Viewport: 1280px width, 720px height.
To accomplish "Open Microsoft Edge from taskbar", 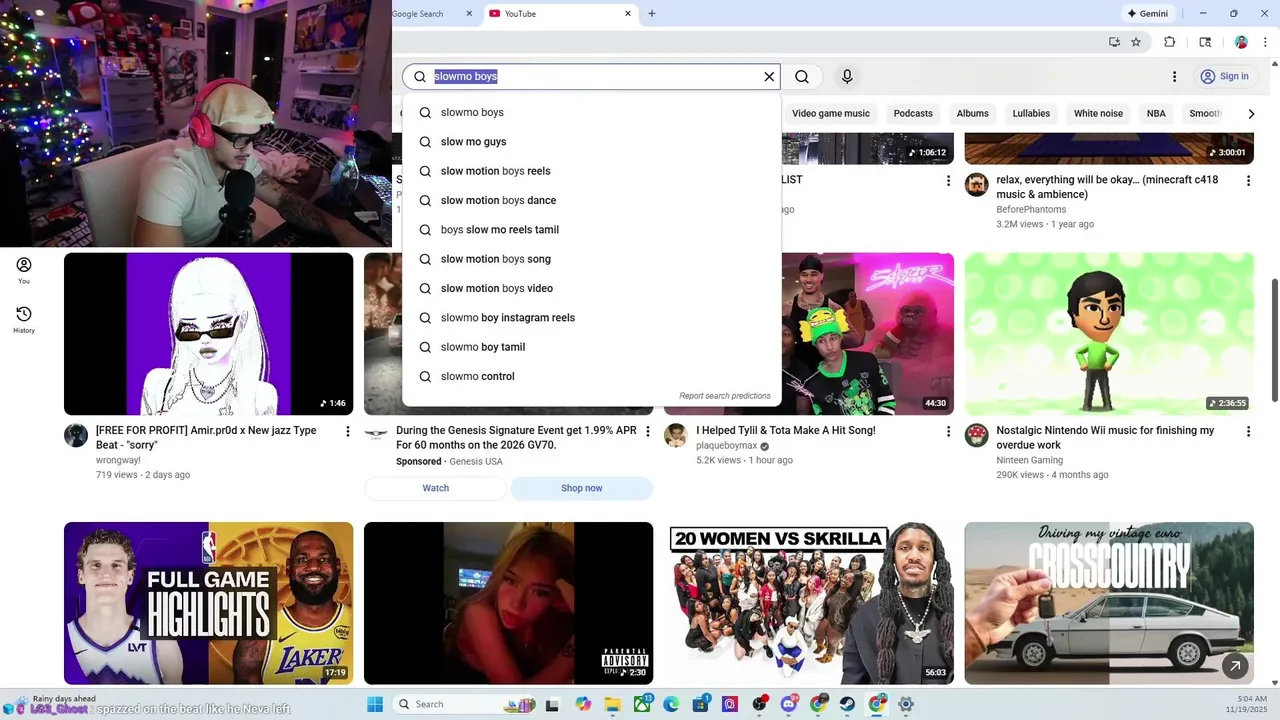I will pyautogui.click(x=671, y=705).
